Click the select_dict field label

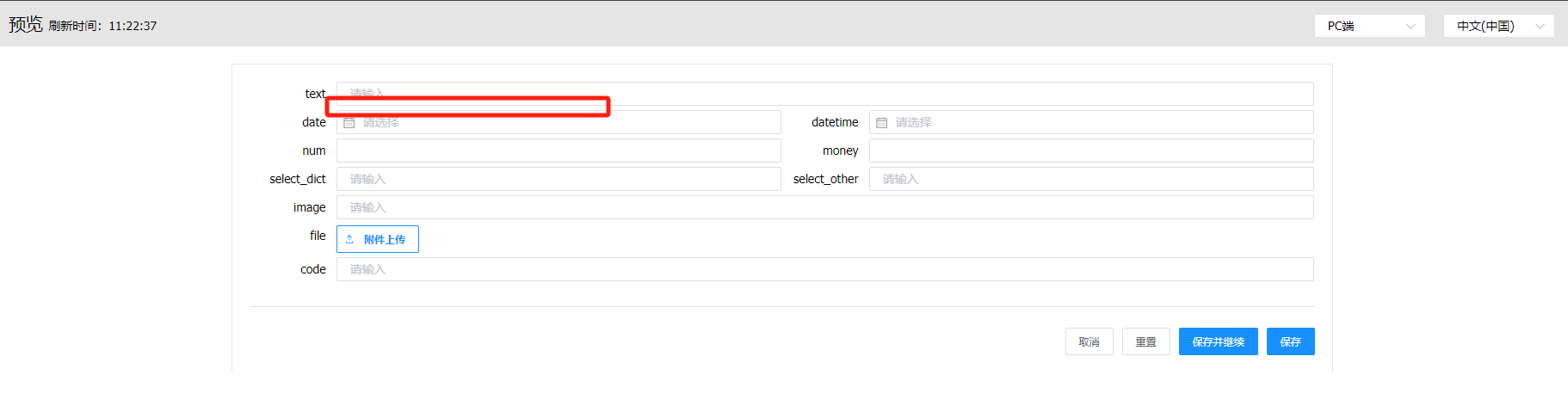[x=297, y=179]
